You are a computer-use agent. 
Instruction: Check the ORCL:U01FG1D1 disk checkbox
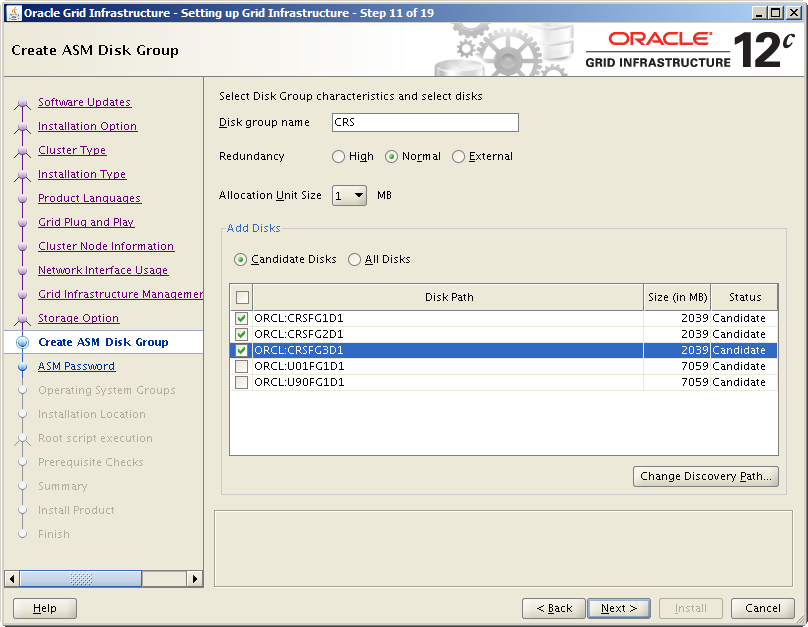click(x=242, y=367)
